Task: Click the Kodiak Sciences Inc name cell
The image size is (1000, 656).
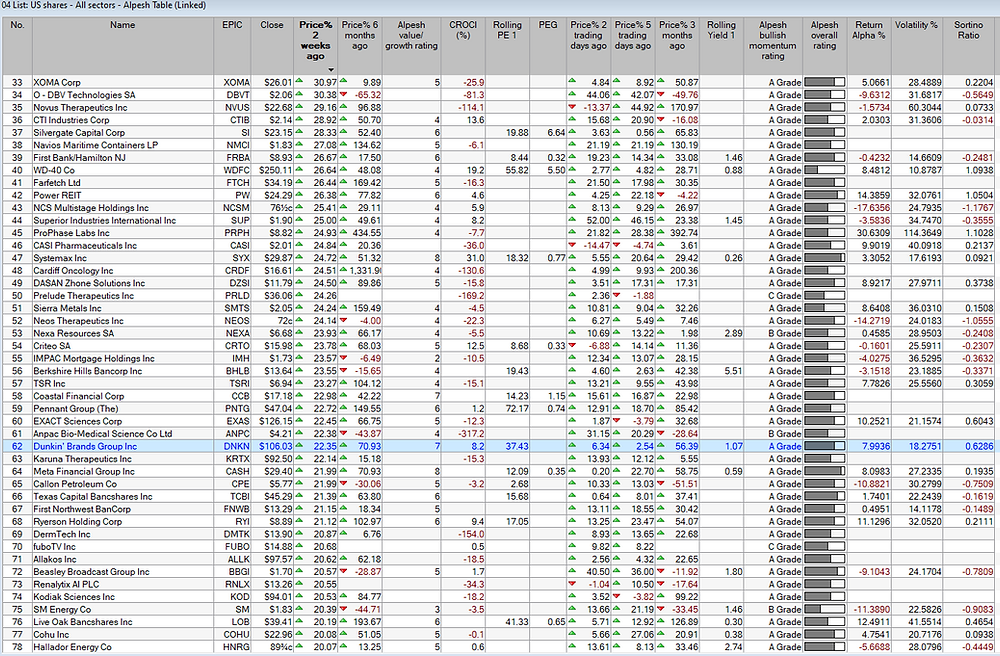Action: coord(122,597)
